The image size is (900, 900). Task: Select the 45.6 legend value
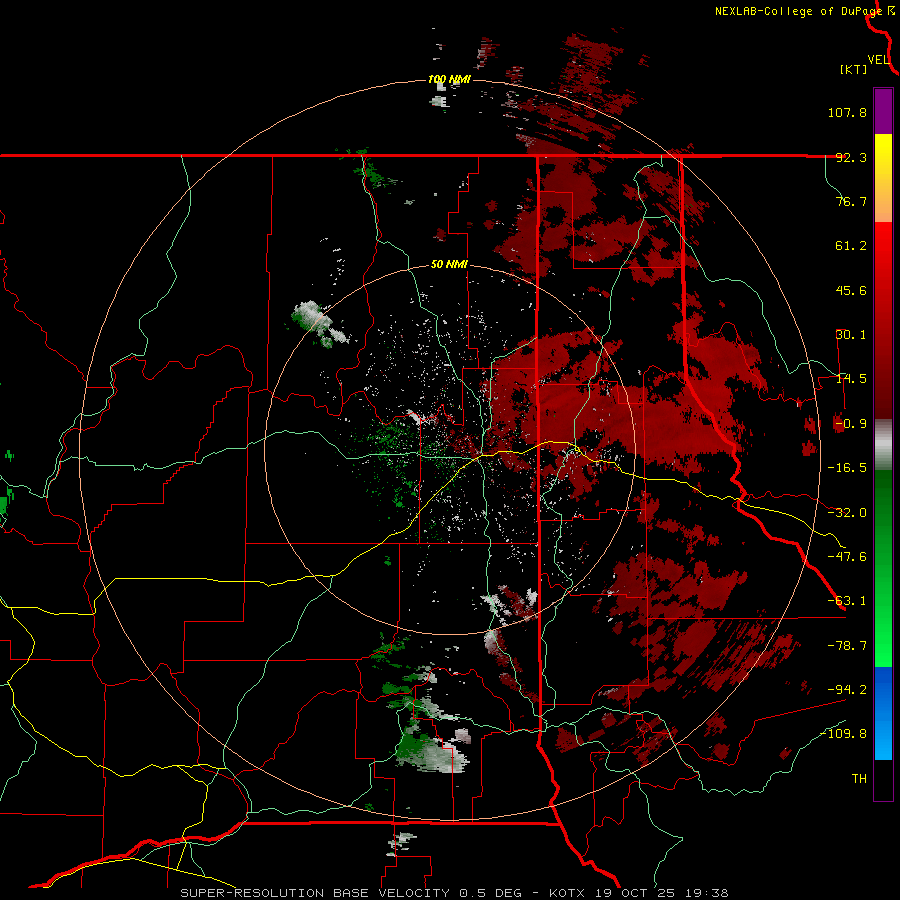(851, 290)
